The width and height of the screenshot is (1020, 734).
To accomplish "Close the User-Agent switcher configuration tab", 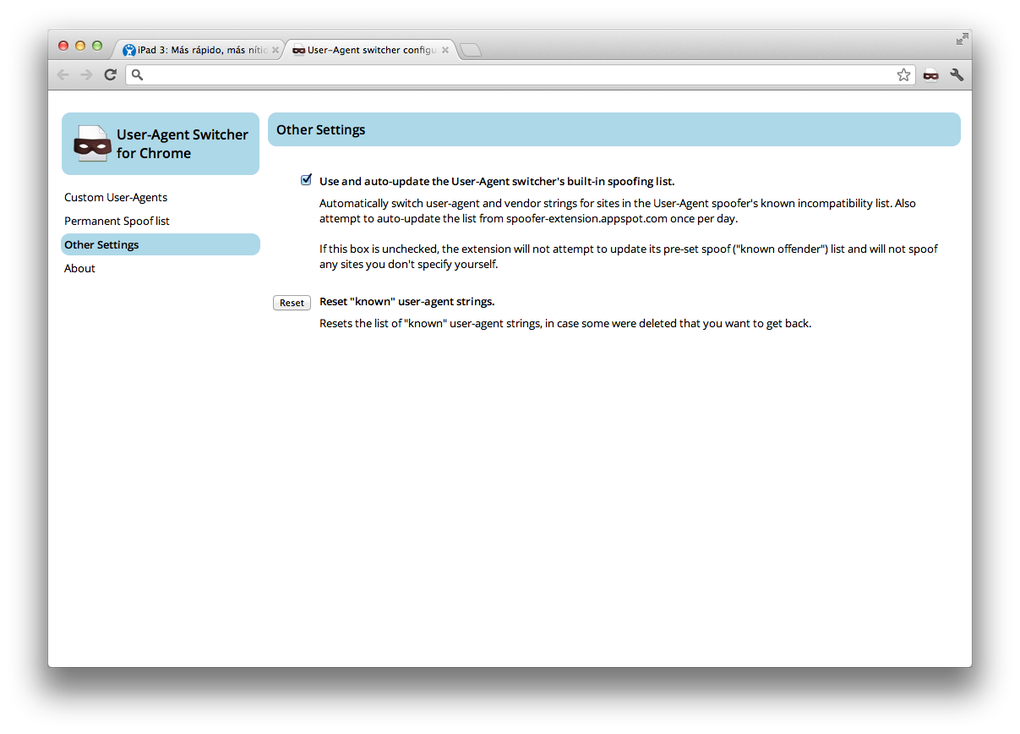I will [x=445, y=50].
